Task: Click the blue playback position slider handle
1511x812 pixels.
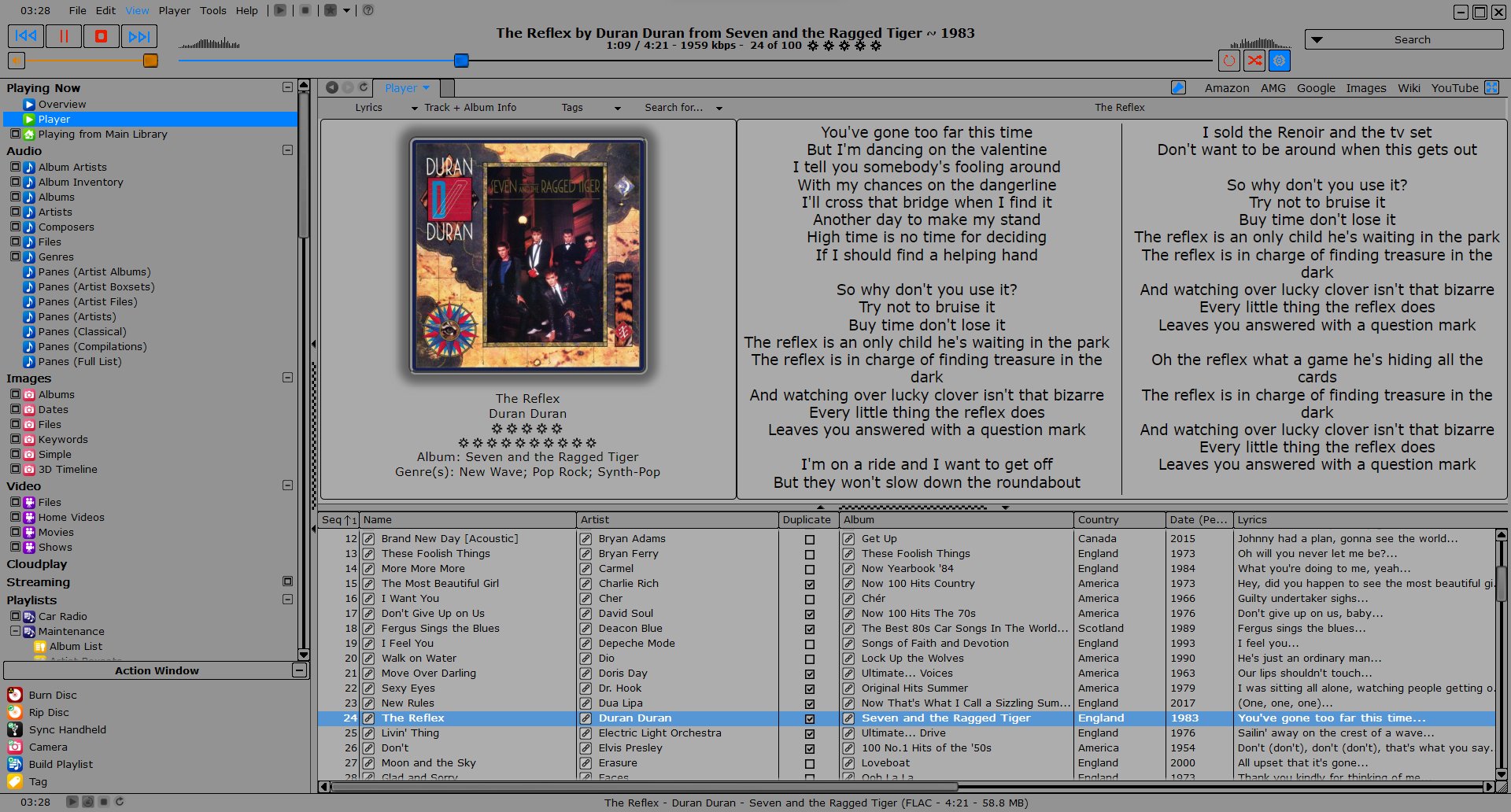Action: 461,61
